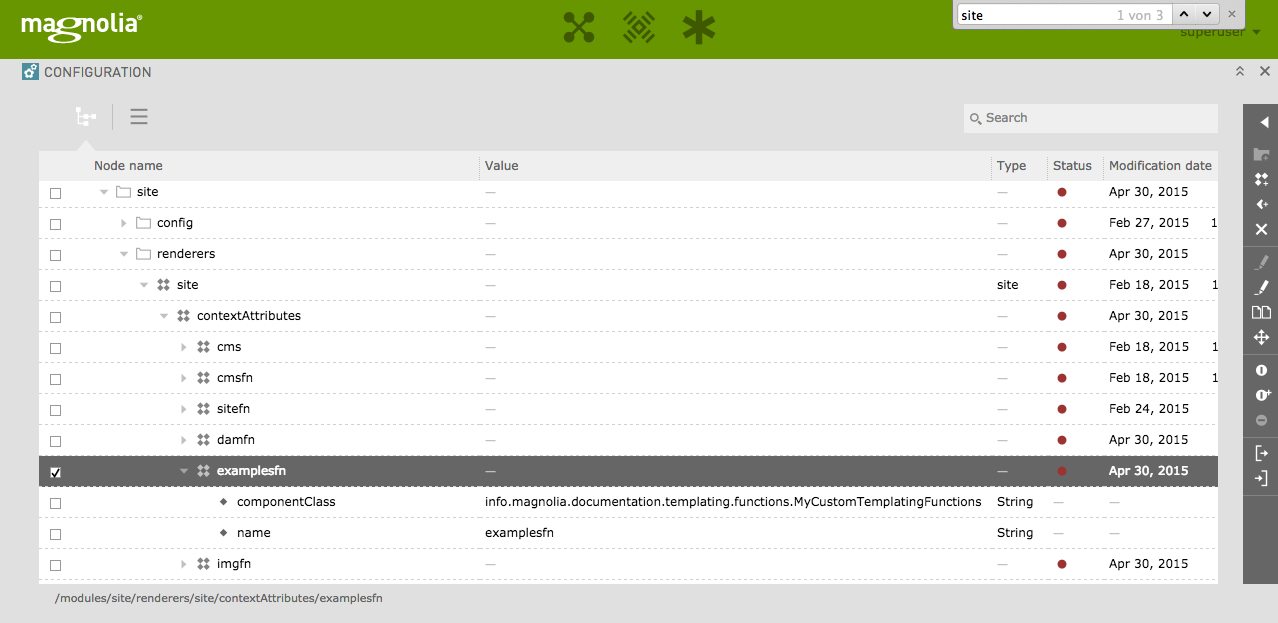This screenshot has width=1278, height=623.
Task: Click the Search field in Configuration
Action: [1091, 118]
